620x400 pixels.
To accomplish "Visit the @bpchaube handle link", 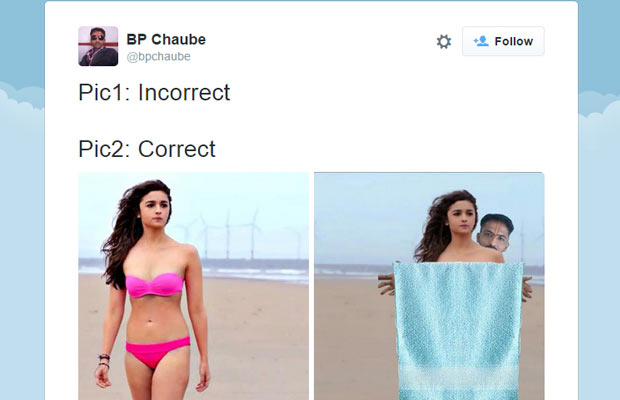I will (x=159, y=57).
